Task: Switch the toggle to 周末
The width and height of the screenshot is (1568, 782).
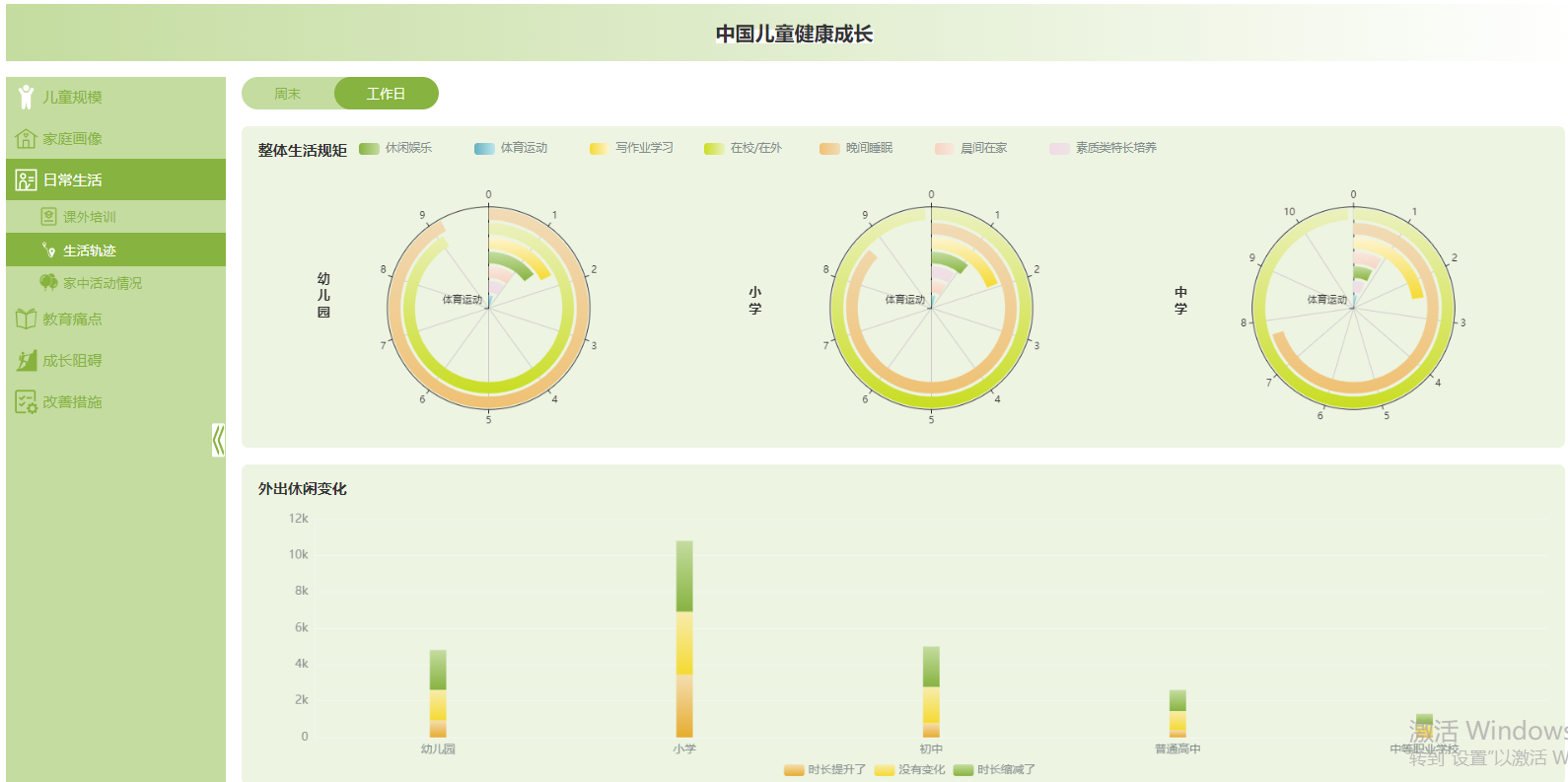Action: click(288, 94)
